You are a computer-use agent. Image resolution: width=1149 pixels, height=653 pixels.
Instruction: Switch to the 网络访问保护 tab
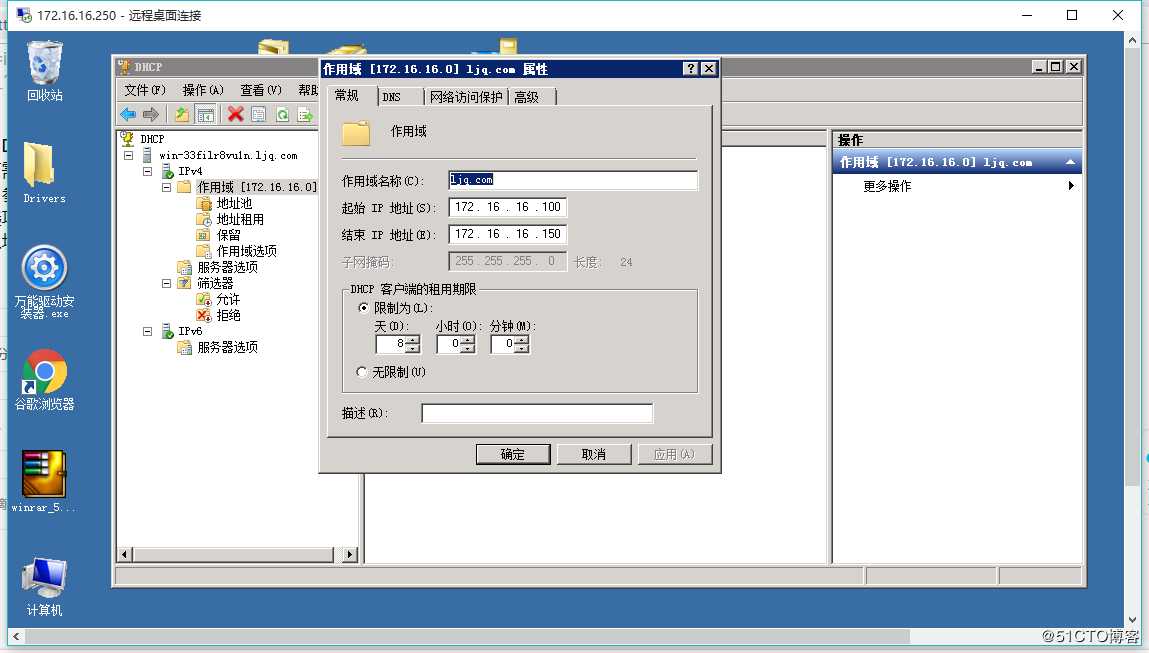(466, 97)
